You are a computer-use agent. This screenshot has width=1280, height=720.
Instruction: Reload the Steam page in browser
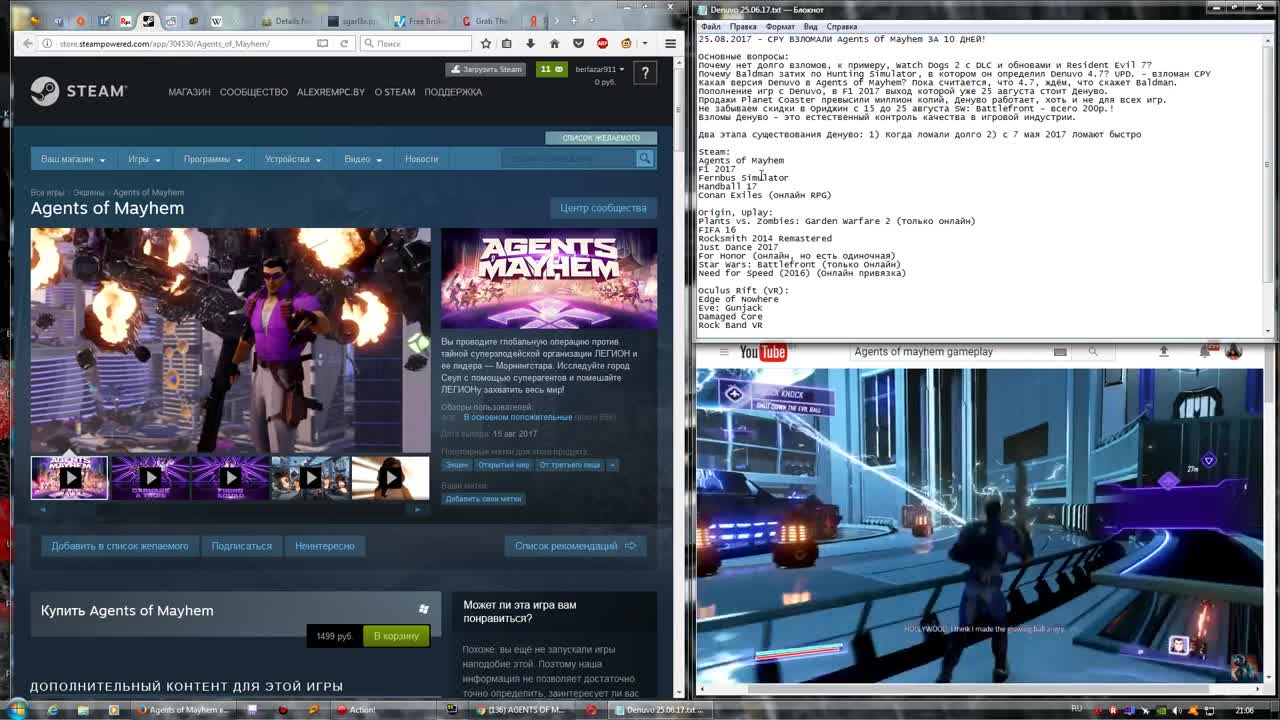(x=344, y=43)
